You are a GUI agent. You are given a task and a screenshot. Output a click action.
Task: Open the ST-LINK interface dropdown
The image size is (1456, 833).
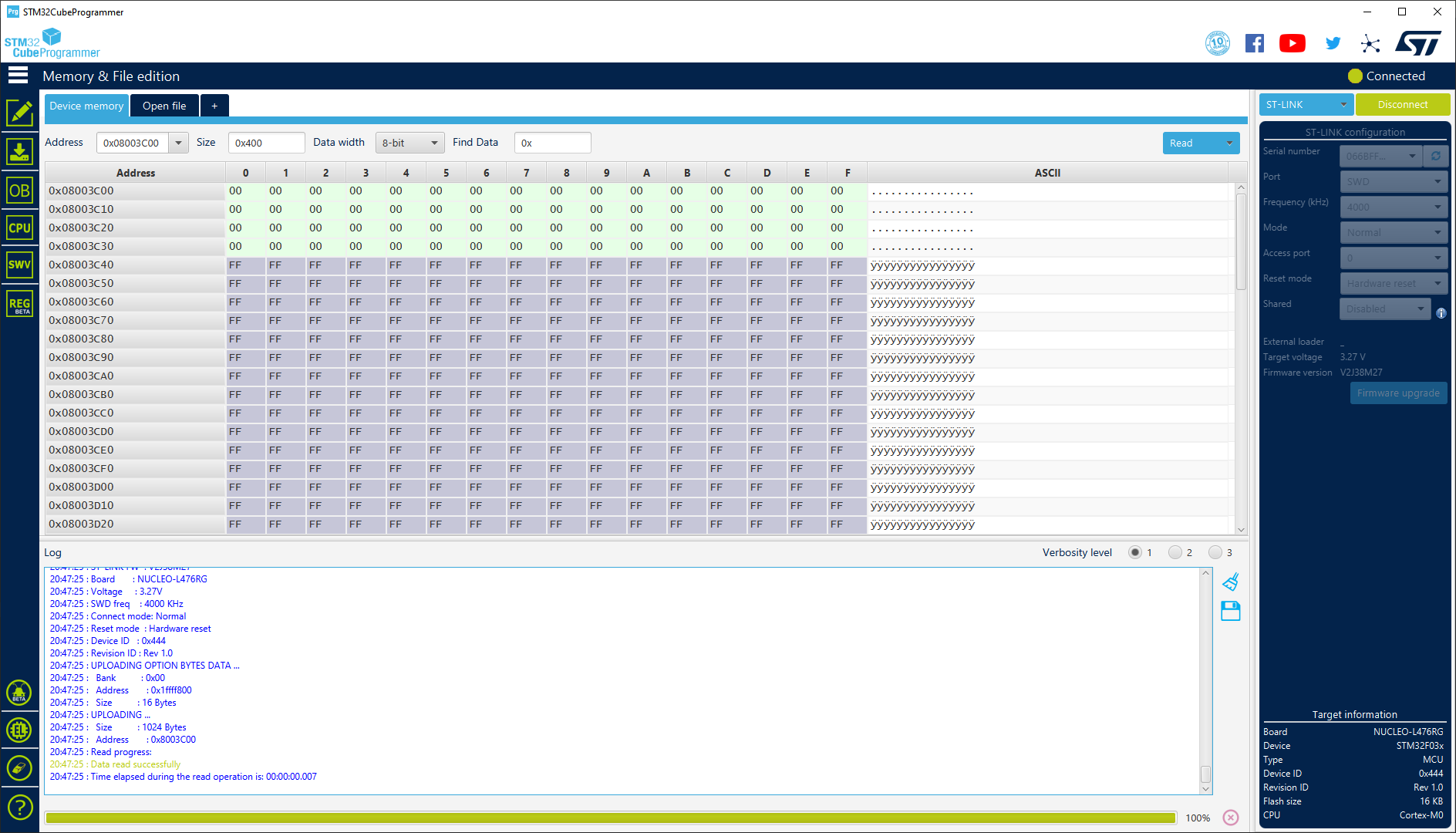(1306, 105)
